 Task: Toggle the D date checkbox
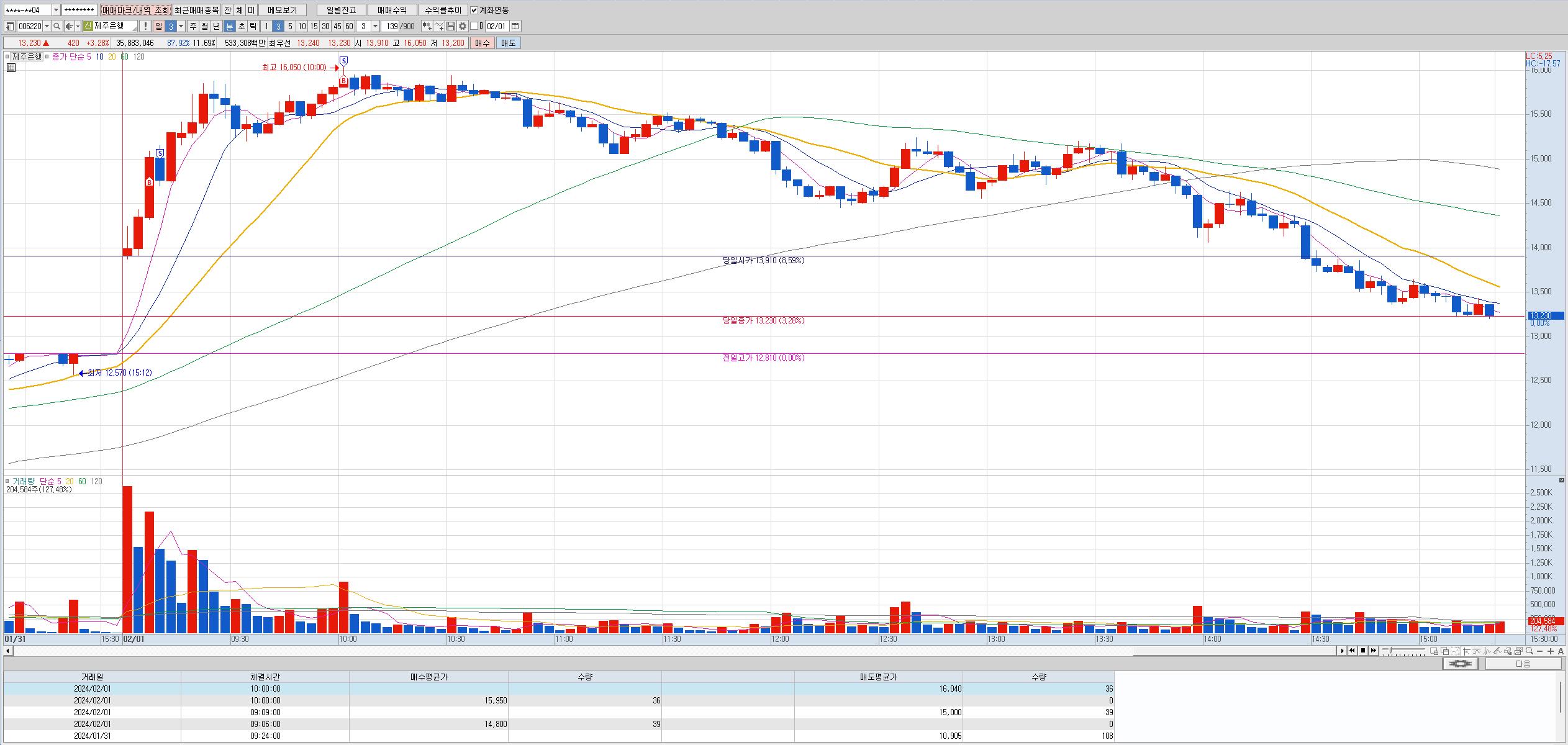pos(474,26)
